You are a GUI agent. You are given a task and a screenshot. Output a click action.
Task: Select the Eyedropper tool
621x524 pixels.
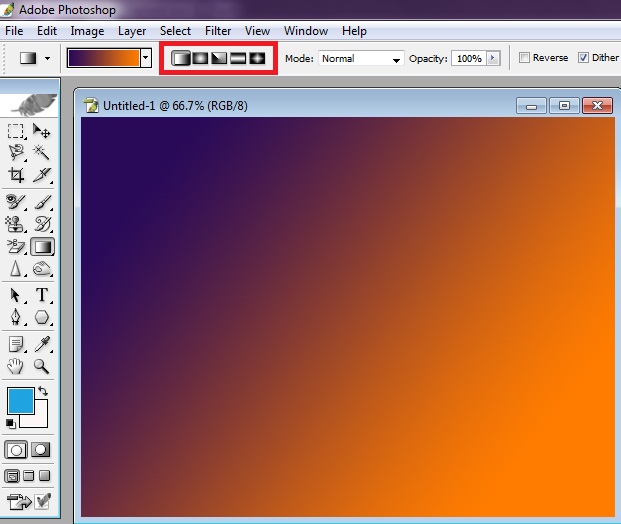tap(42, 344)
